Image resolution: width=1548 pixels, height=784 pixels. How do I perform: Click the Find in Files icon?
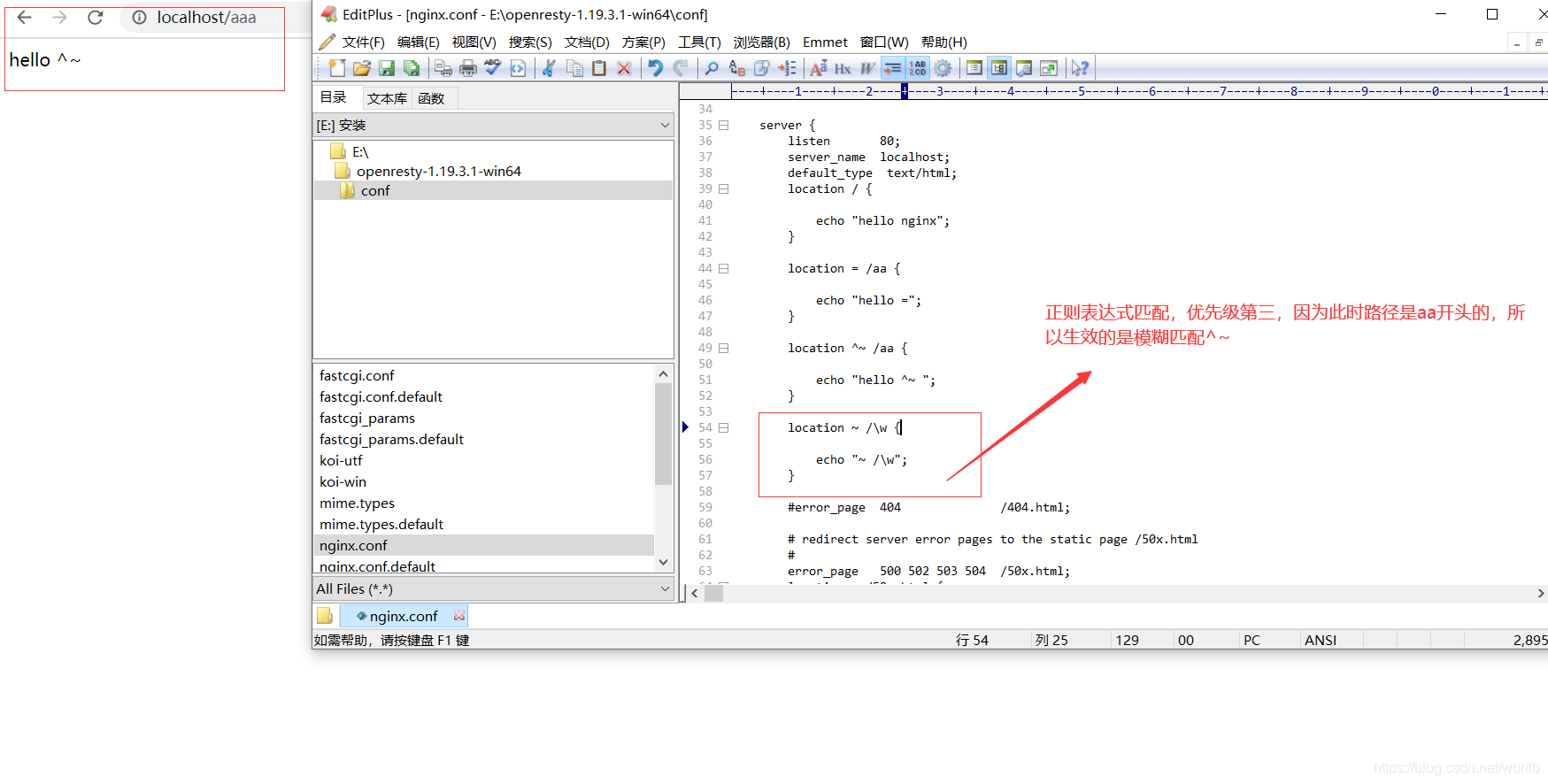(762, 68)
